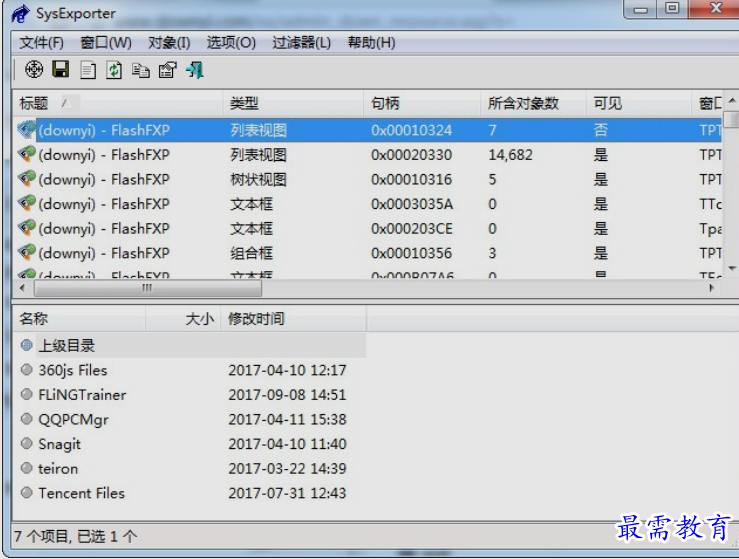The image size is (739, 559).
Task: Sort by the 标题 column header
Action: click(x=117, y=103)
